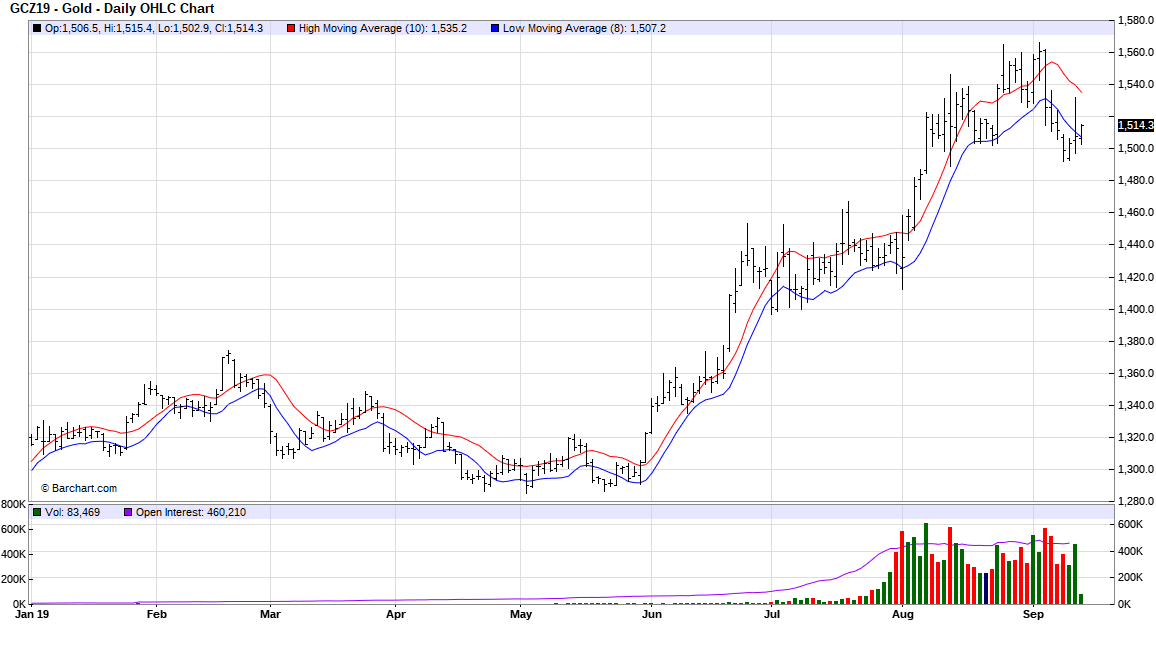
Task: Click the Open Interest 460,210 legend label
Action: [x=191, y=512]
